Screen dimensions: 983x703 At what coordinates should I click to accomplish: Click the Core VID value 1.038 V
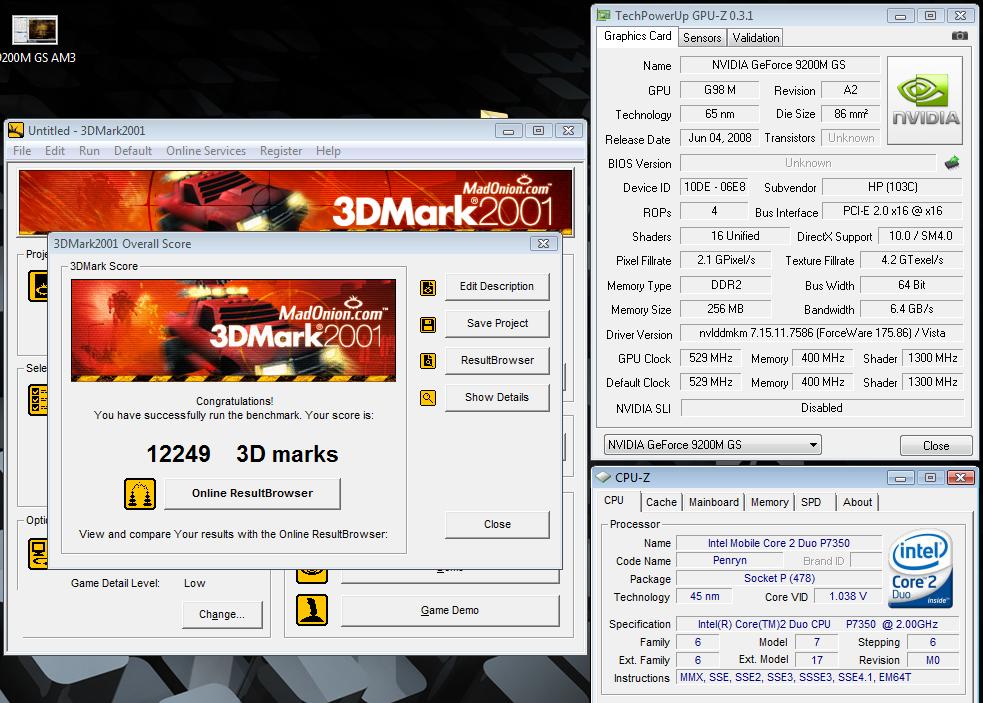(848, 596)
